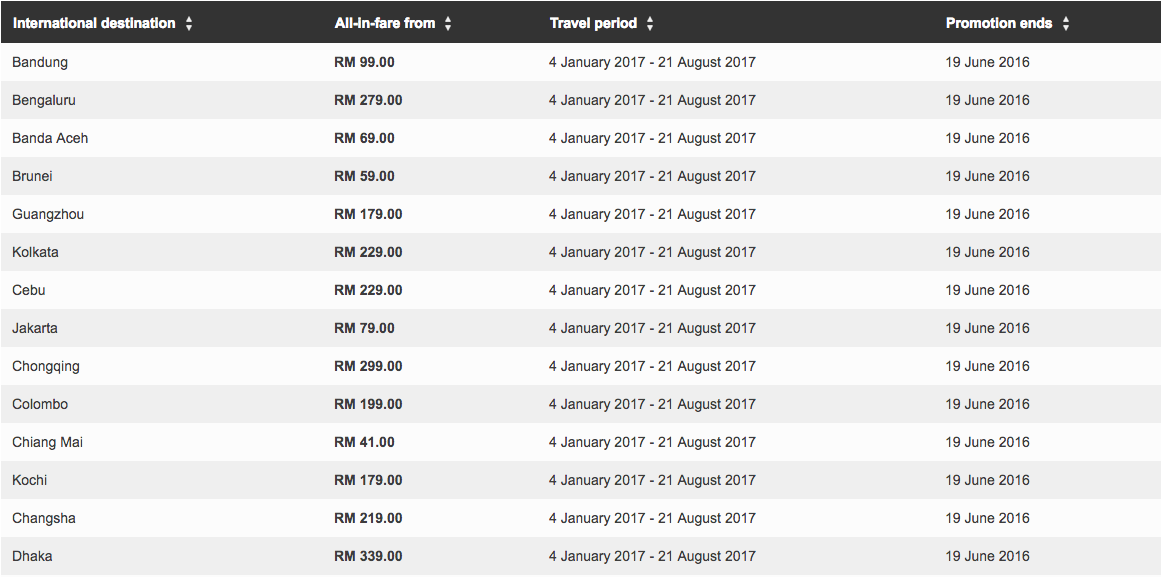Click sort arrows beside International destination
Viewport: 1161px width, 577px height.
tap(189, 24)
